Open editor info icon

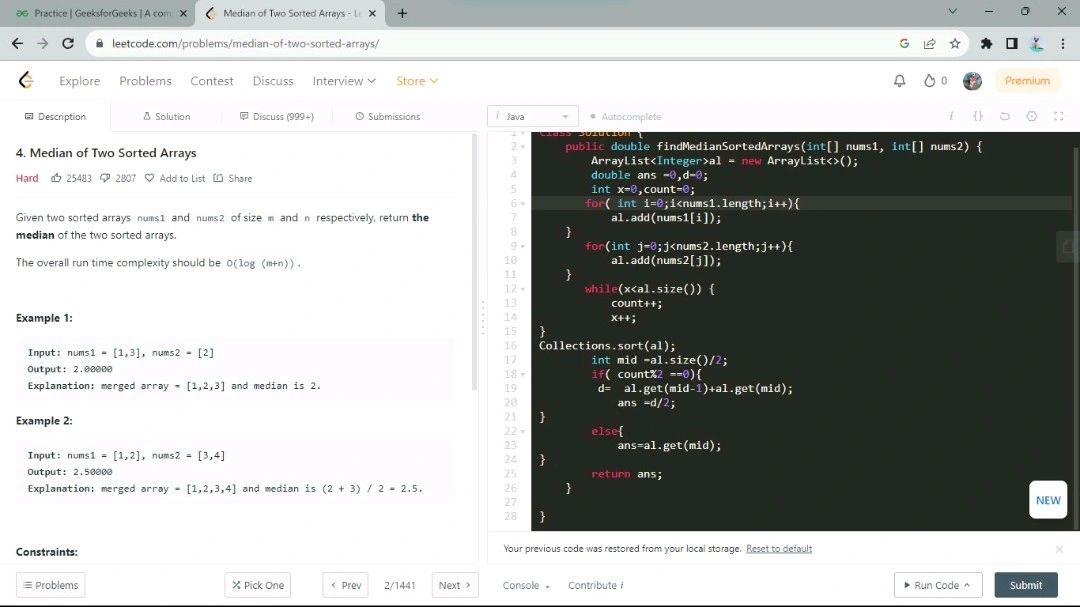click(x=951, y=116)
